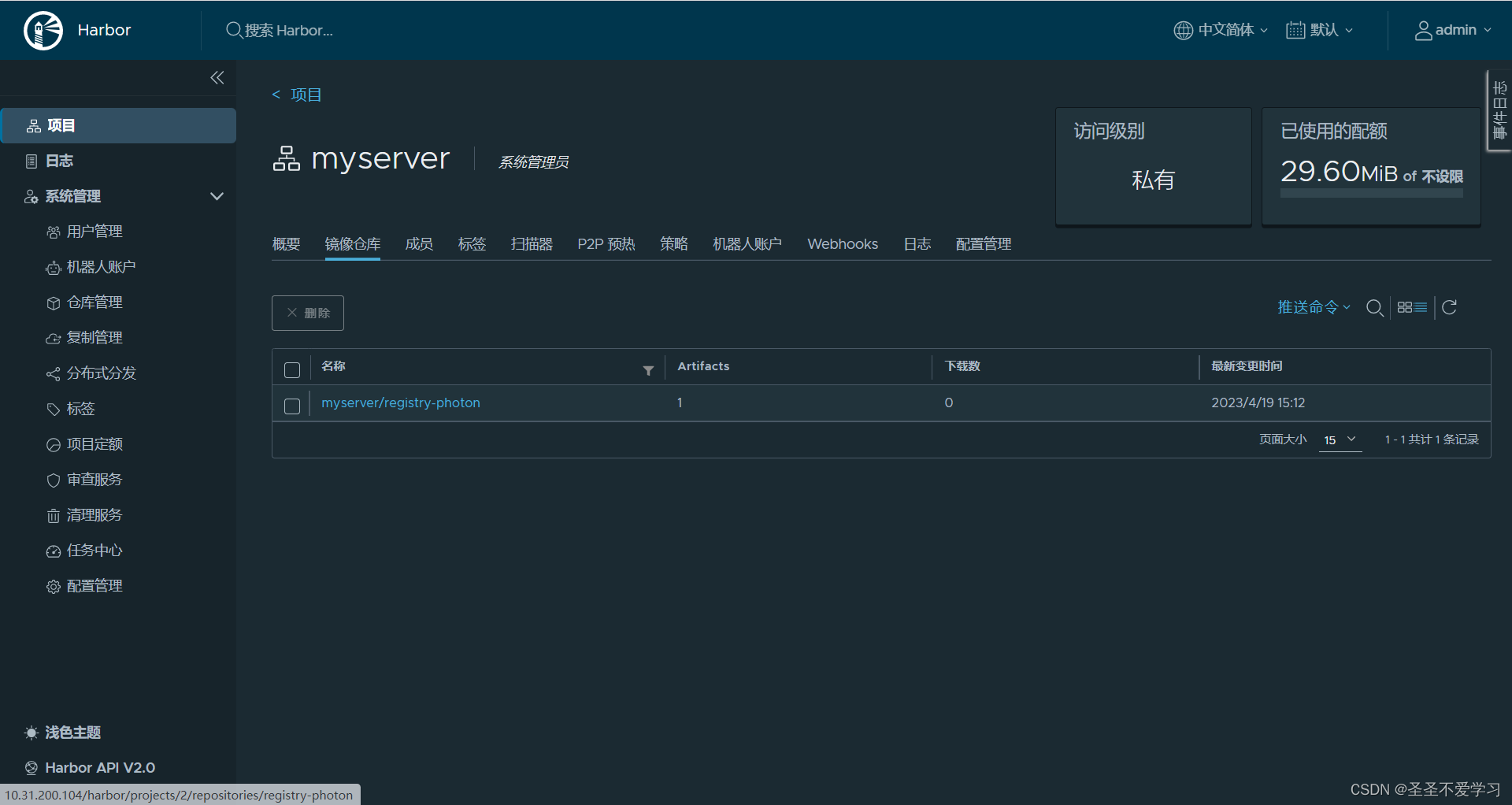Open 仓库管理 registry management

pos(94,302)
